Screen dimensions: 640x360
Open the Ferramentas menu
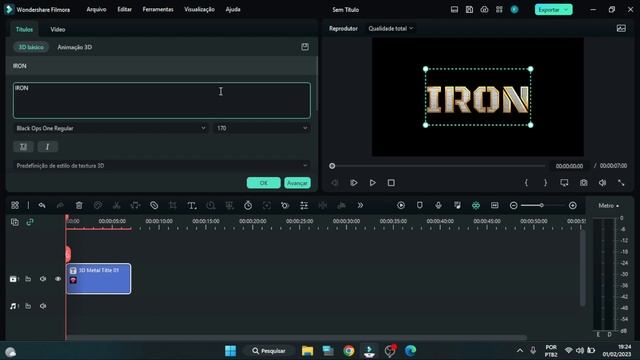pos(158,9)
